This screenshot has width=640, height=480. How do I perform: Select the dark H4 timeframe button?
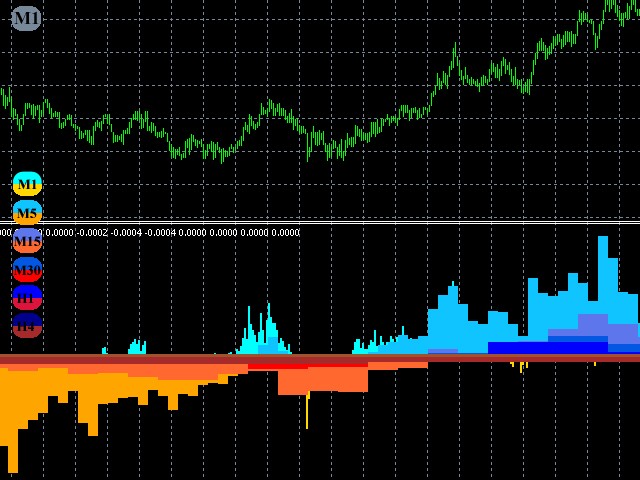pos(27,326)
